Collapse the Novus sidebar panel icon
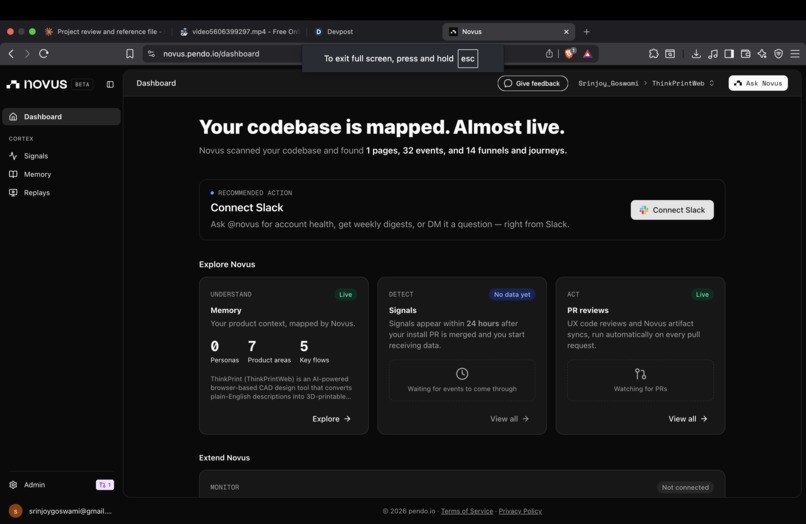The width and height of the screenshot is (806, 524). coord(110,84)
